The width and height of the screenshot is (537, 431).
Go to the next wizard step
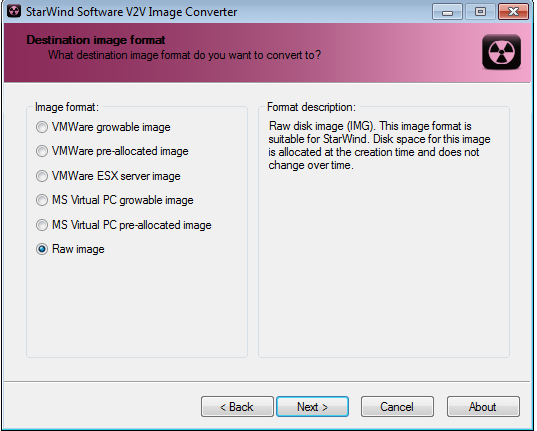click(x=312, y=407)
